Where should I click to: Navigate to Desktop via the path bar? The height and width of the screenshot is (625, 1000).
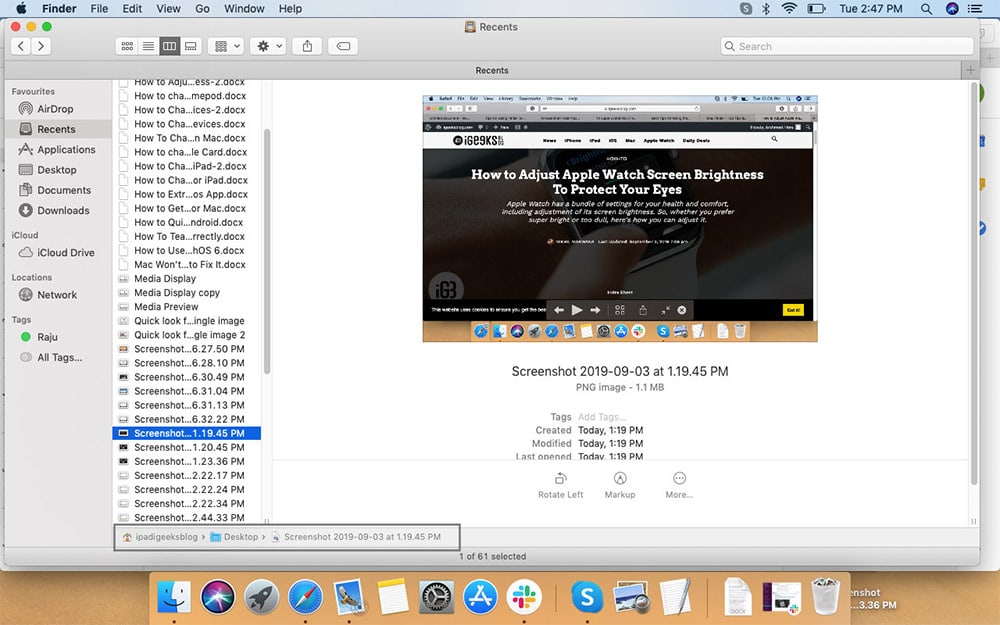pyautogui.click(x=242, y=536)
